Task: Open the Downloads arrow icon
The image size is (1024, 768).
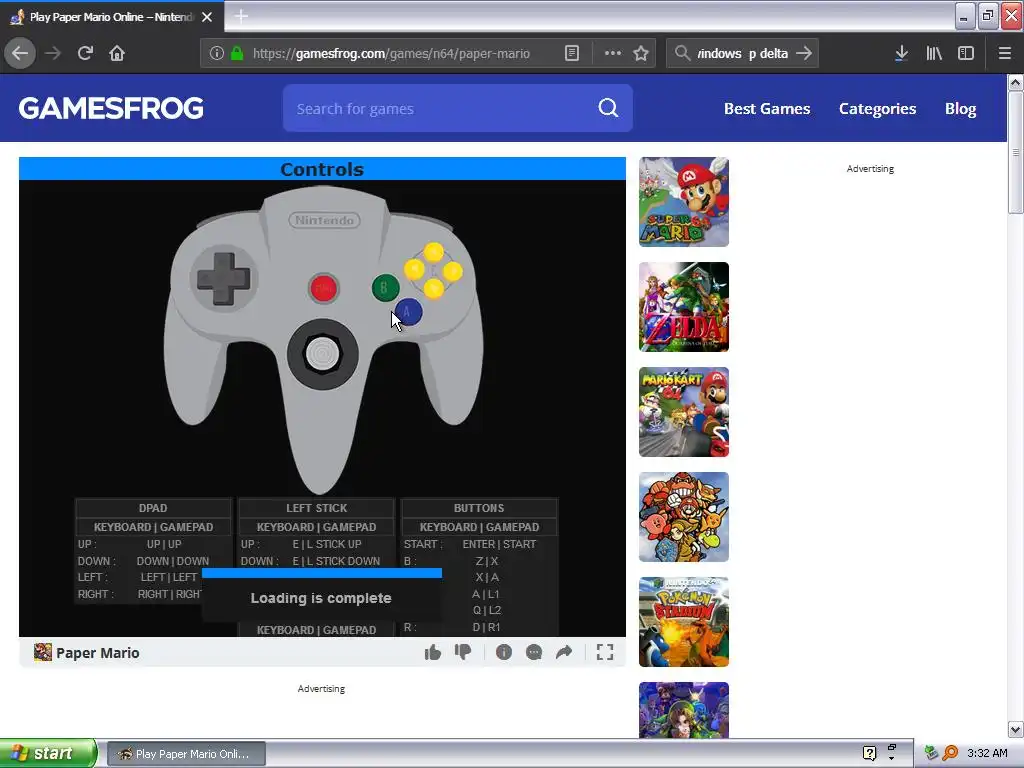Action: pyautogui.click(x=901, y=53)
